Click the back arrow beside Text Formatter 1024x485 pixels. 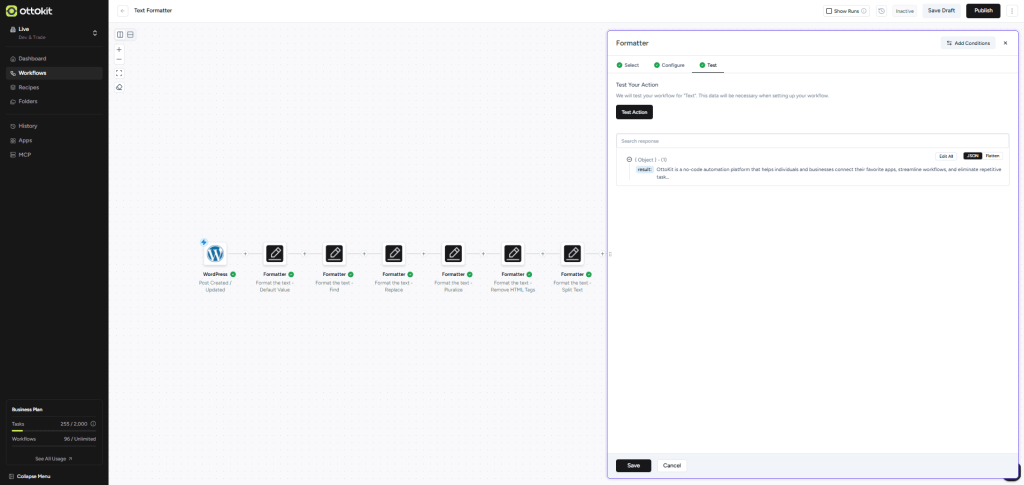pyautogui.click(x=122, y=11)
